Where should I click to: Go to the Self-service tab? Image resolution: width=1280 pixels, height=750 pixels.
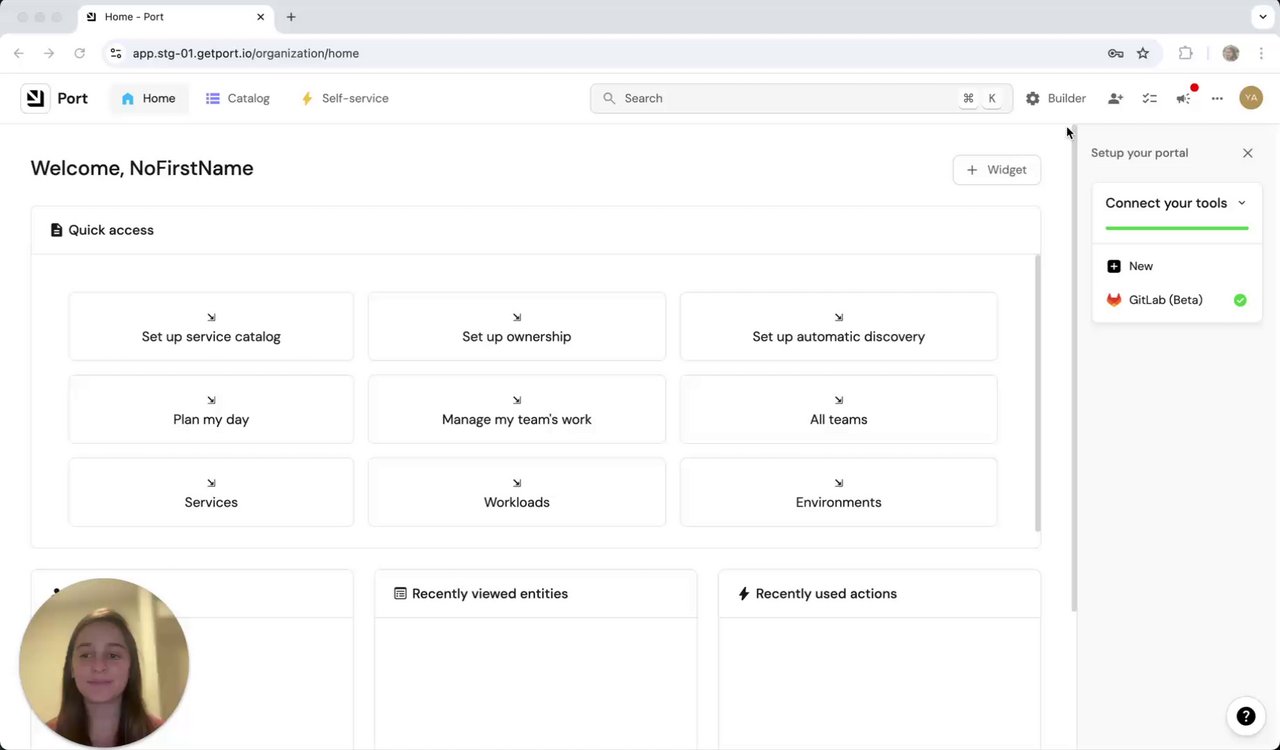[x=345, y=98]
